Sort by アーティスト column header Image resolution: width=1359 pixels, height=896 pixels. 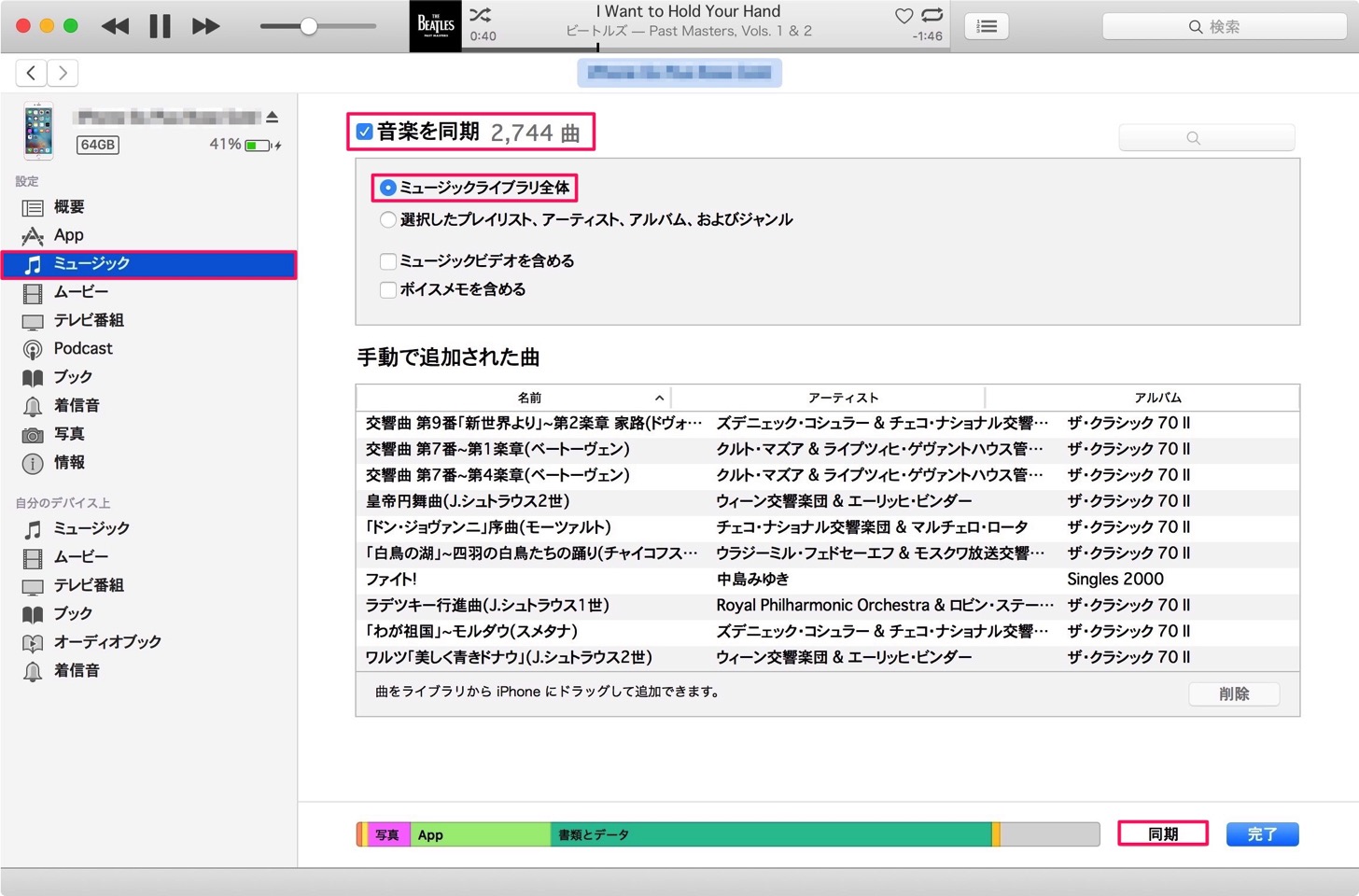(828, 398)
